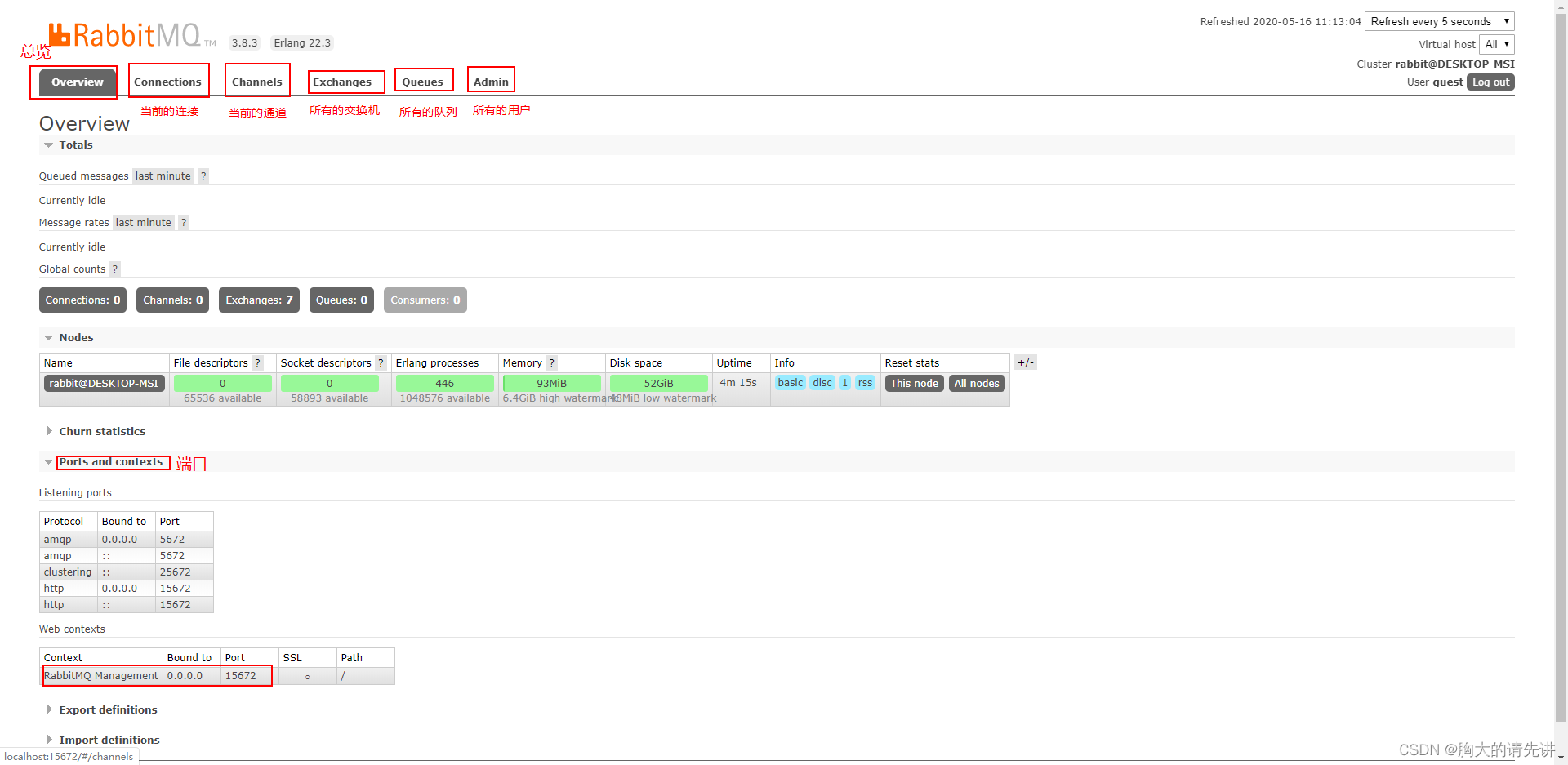
Task: Click the Consumers: 0 count badge
Action: click(x=425, y=300)
